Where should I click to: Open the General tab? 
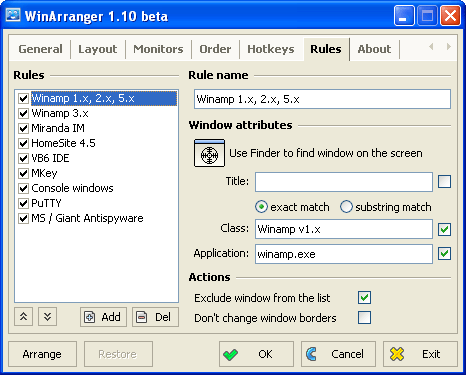pyautogui.click(x=40, y=49)
